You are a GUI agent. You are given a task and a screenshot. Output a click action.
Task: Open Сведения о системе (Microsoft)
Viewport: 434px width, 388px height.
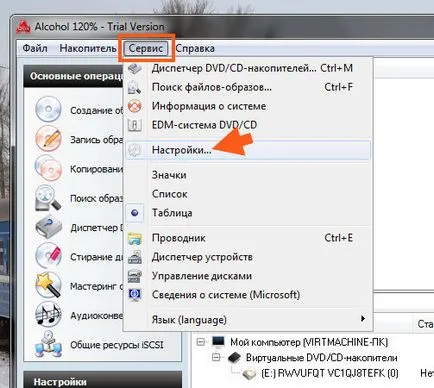point(248,295)
